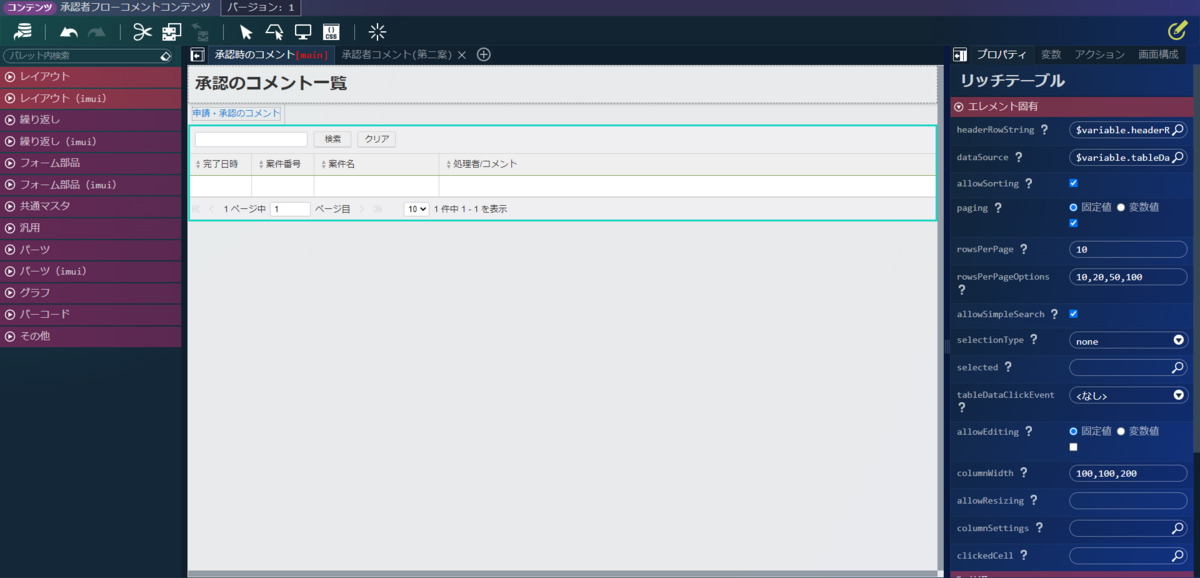
Task: Toggle the paging checkbox
Action: tap(1074, 223)
